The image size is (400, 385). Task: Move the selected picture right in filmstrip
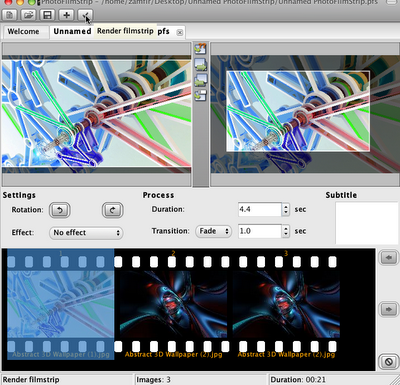click(x=389, y=309)
